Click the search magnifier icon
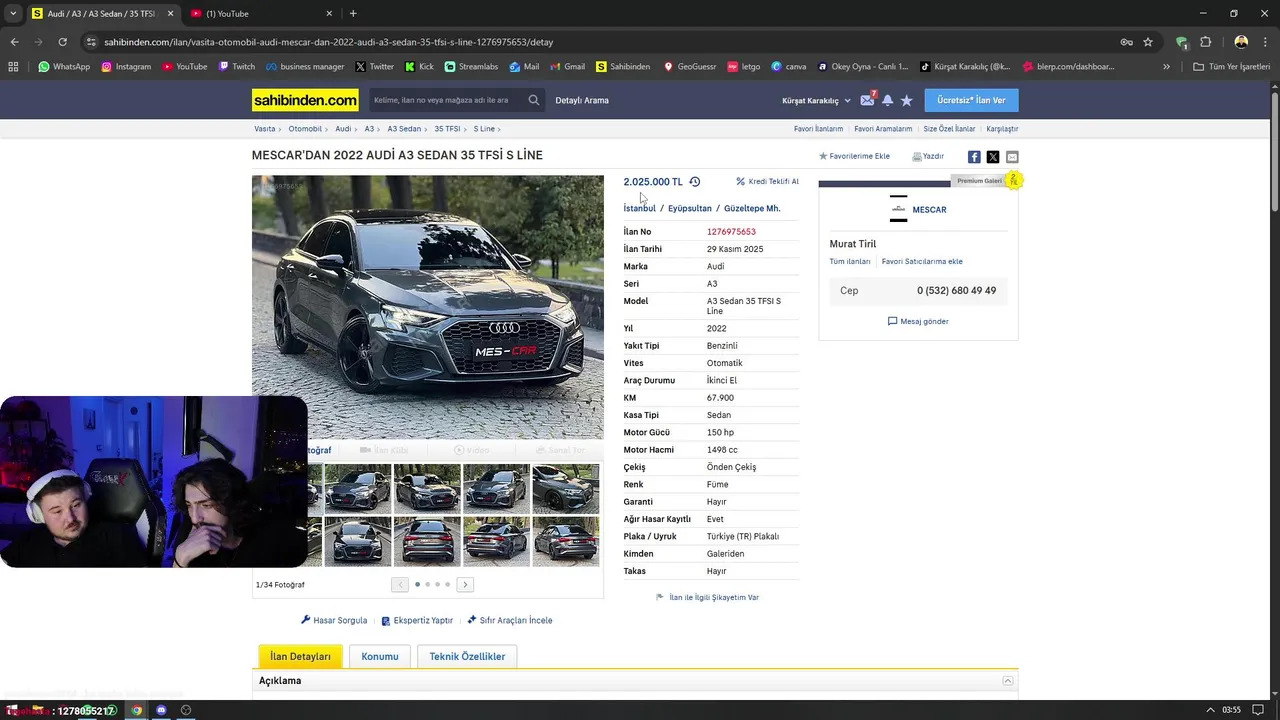The width and height of the screenshot is (1280, 720). click(x=534, y=100)
